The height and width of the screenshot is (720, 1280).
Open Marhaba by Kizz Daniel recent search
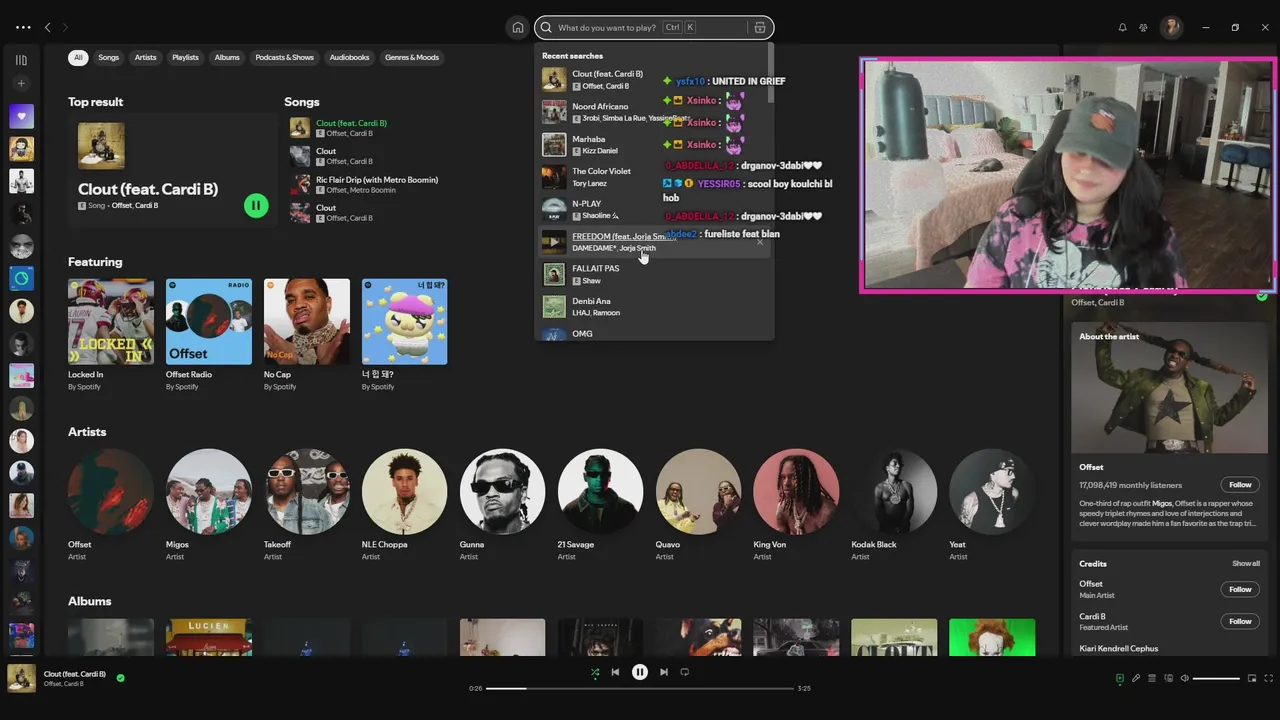pyautogui.click(x=655, y=145)
